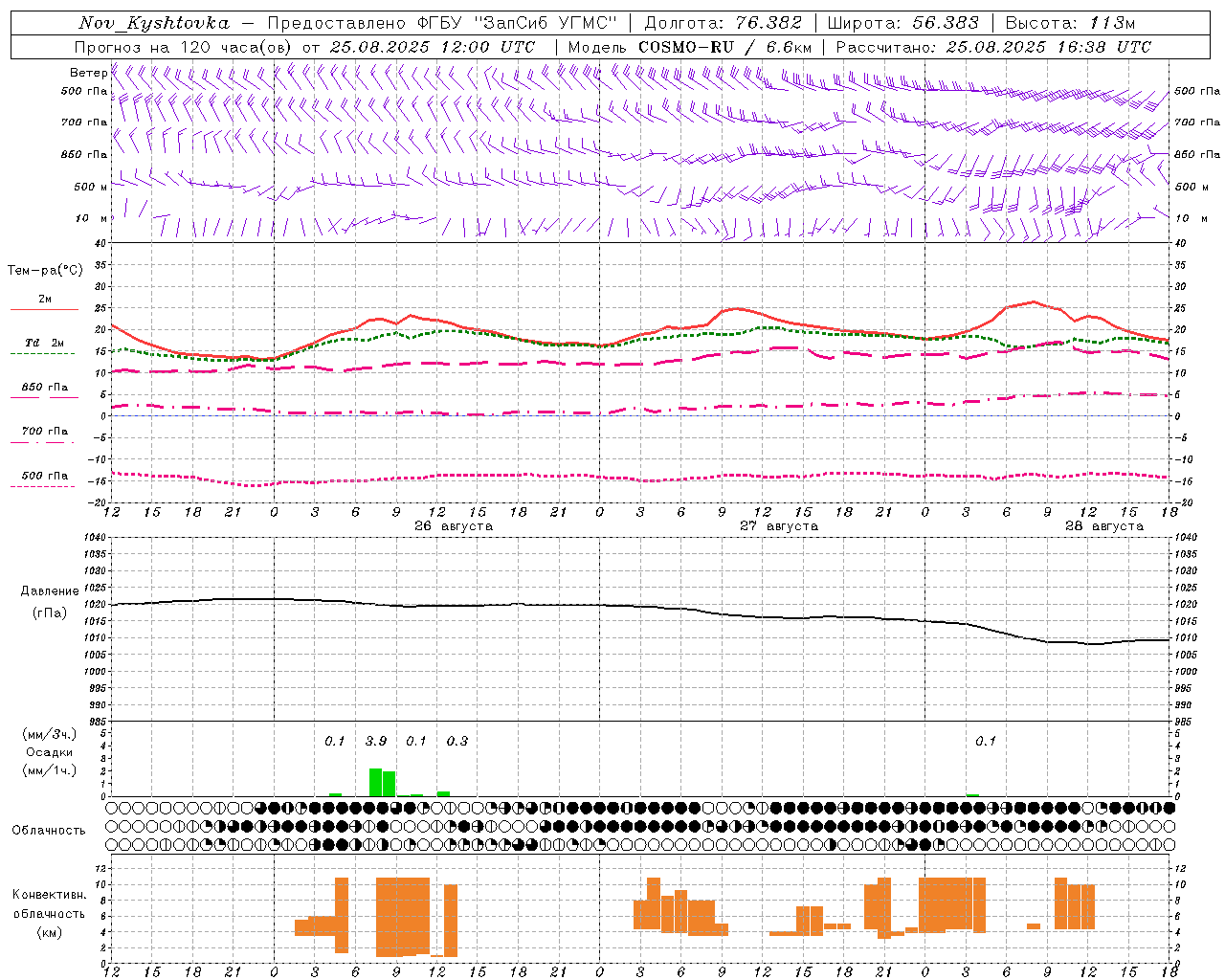Select the 'Широта: 56.383' latitude value
Image resolution: width=1225 pixels, height=980 pixels.
[902, 23]
